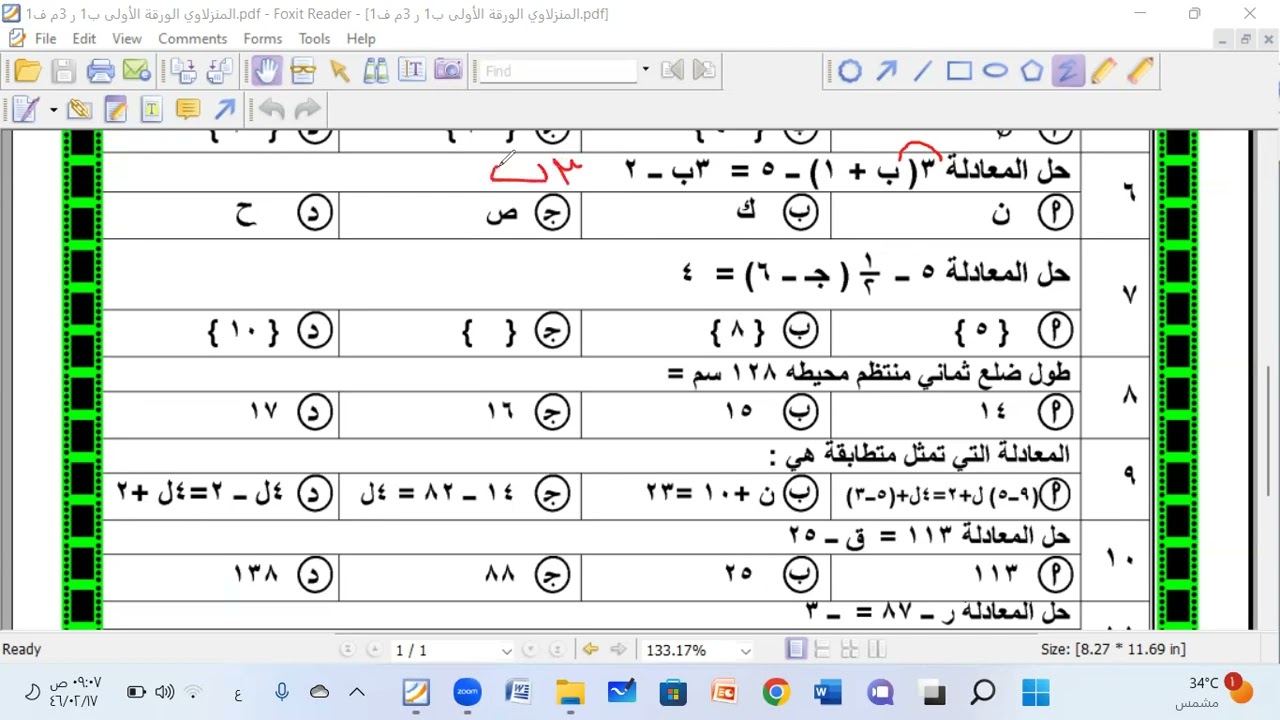Click the first yellow pencil icon
This screenshot has height=720, width=1280.
(1104, 71)
